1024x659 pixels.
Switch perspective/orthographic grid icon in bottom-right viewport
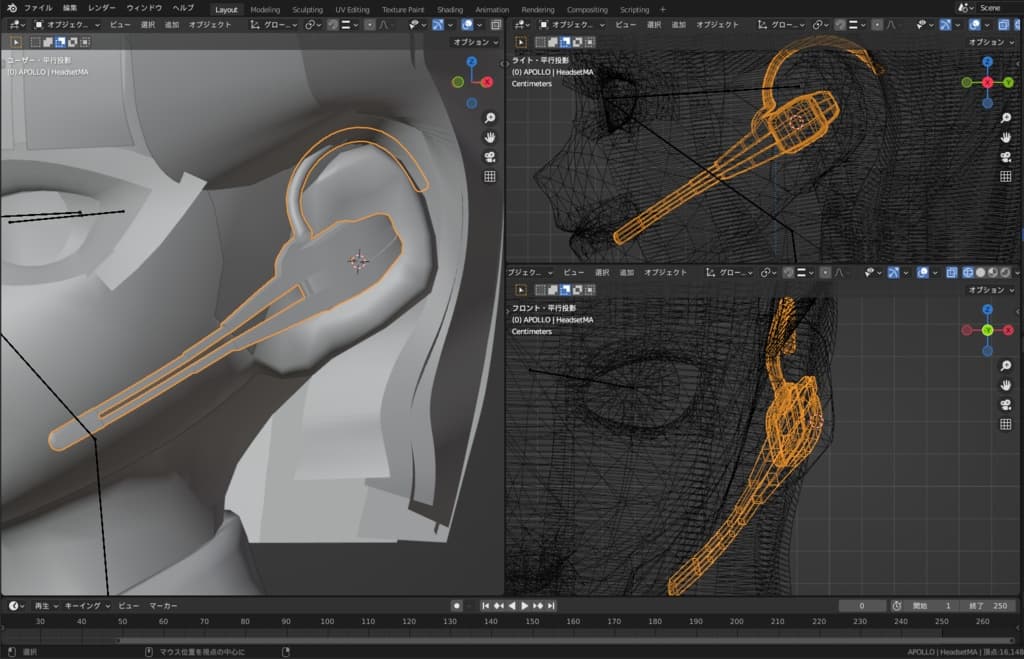[1006, 424]
